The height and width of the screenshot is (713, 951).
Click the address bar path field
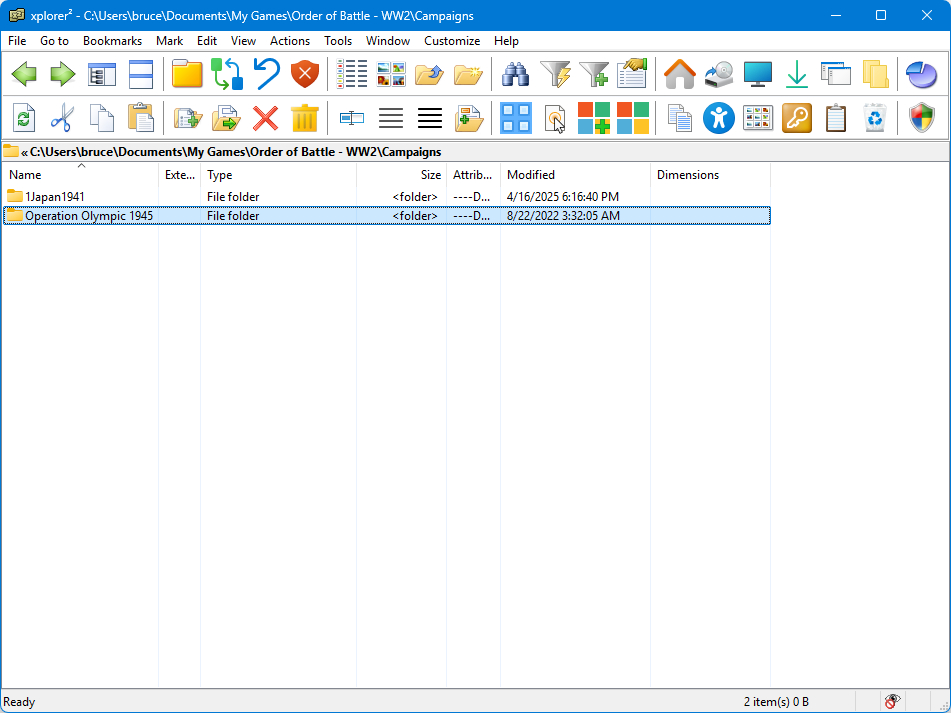(475, 152)
